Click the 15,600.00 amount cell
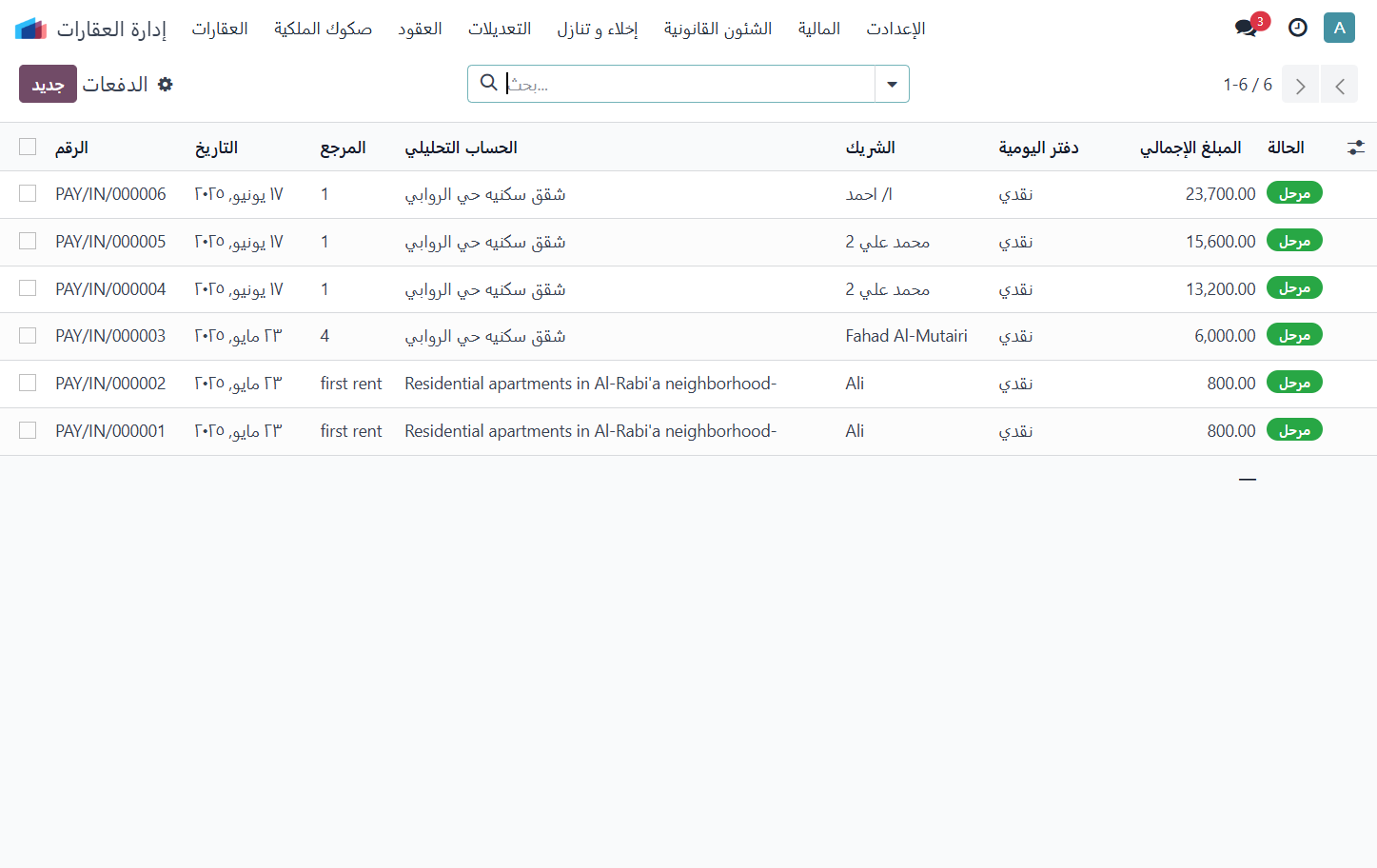The image size is (1377, 868). (x=1220, y=242)
